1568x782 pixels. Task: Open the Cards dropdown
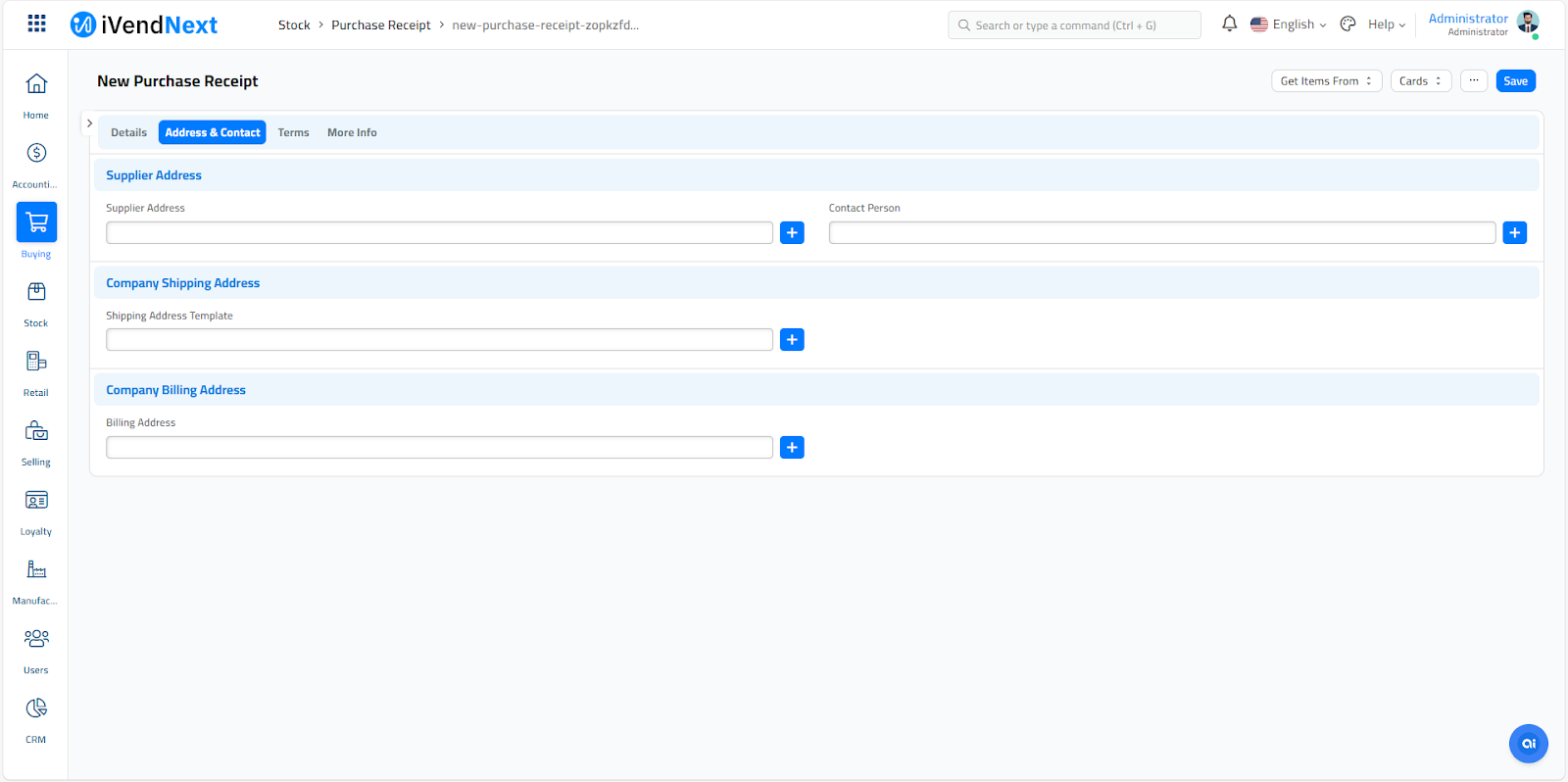[x=1420, y=81]
